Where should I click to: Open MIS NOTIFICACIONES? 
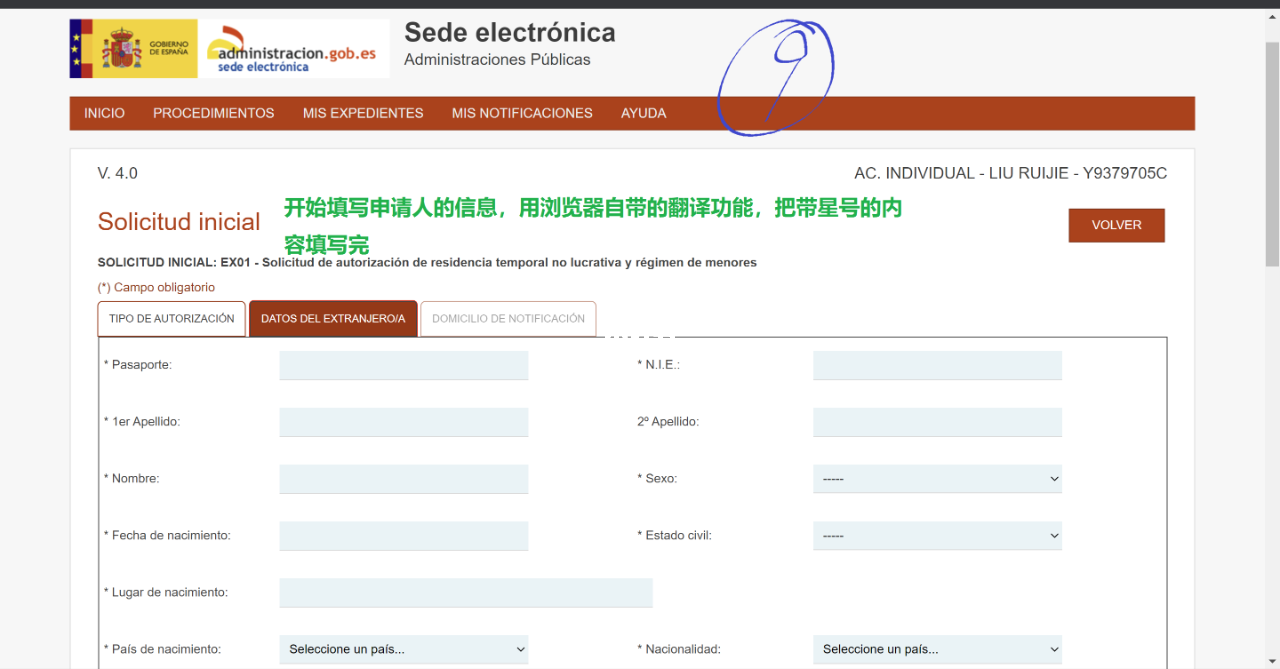522,113
